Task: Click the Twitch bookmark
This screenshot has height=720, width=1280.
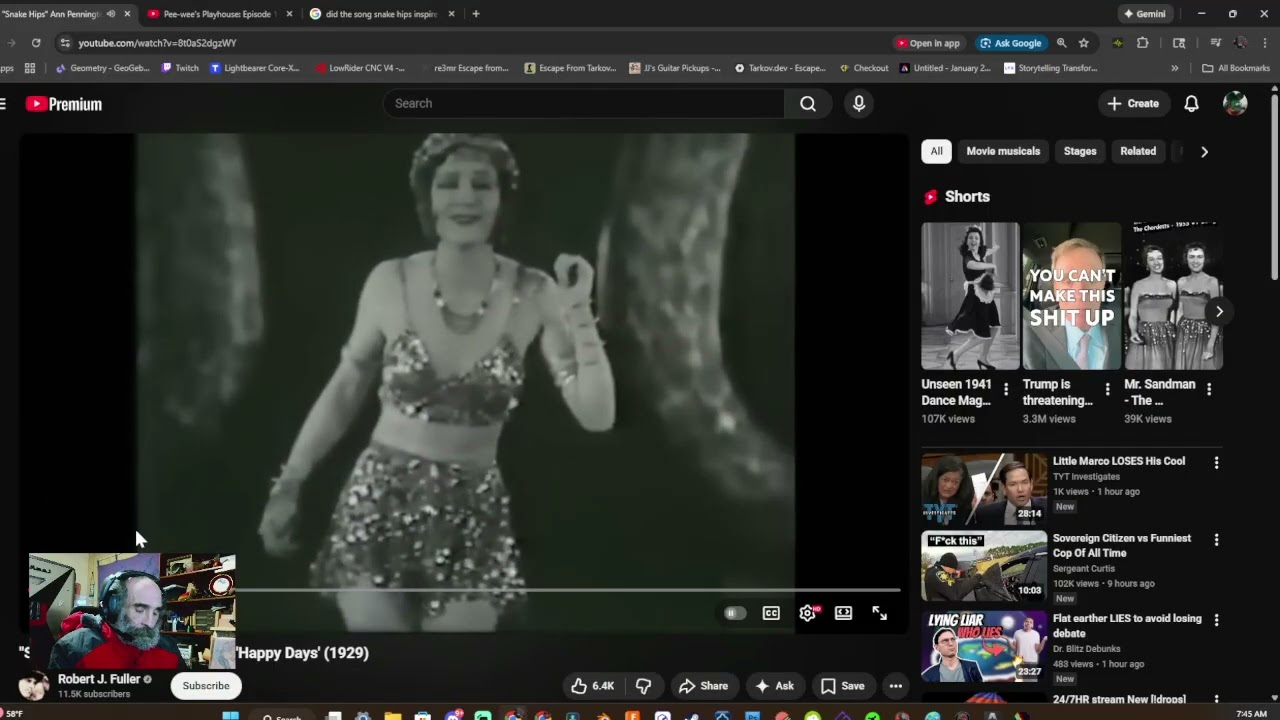Action: [x=180, y=68]
